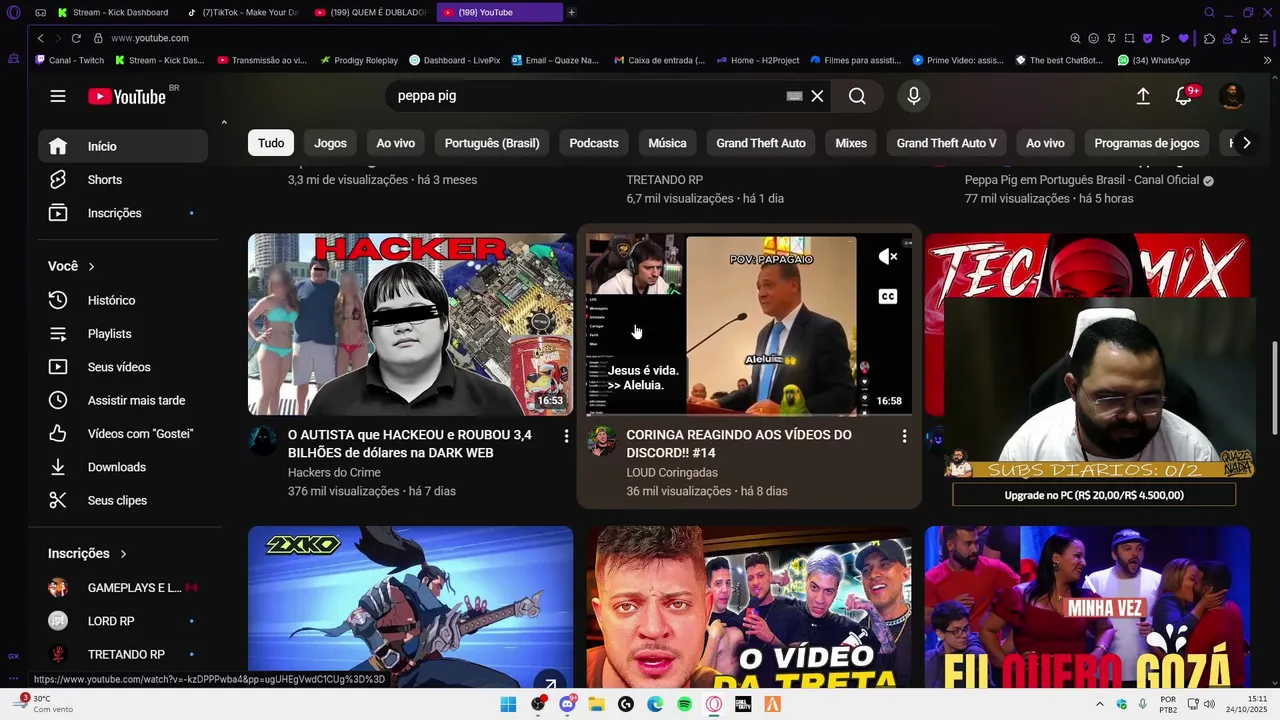The height and width of the screenshot is (720, 1280).
Task: Open the Dashboard - LivePix bookmark
Action: coord(455,60)
